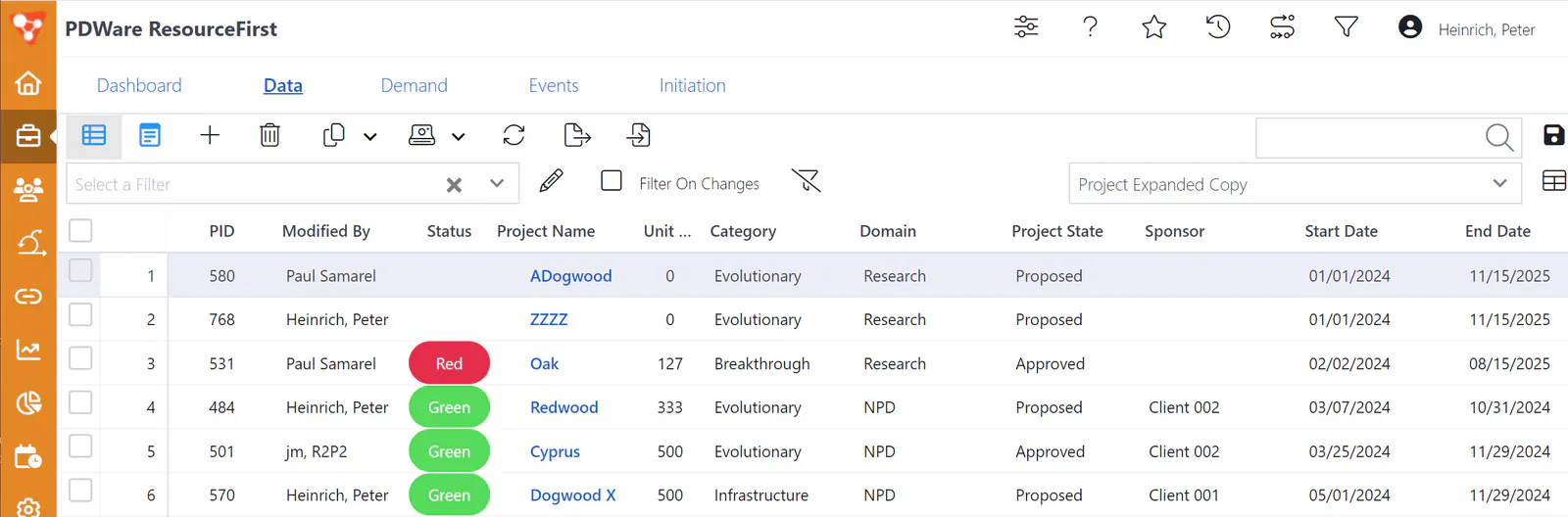The height and width of the screenshot is (517, 1568).
Task: Open the ZZZZ project link
Action: coord(549,319)
